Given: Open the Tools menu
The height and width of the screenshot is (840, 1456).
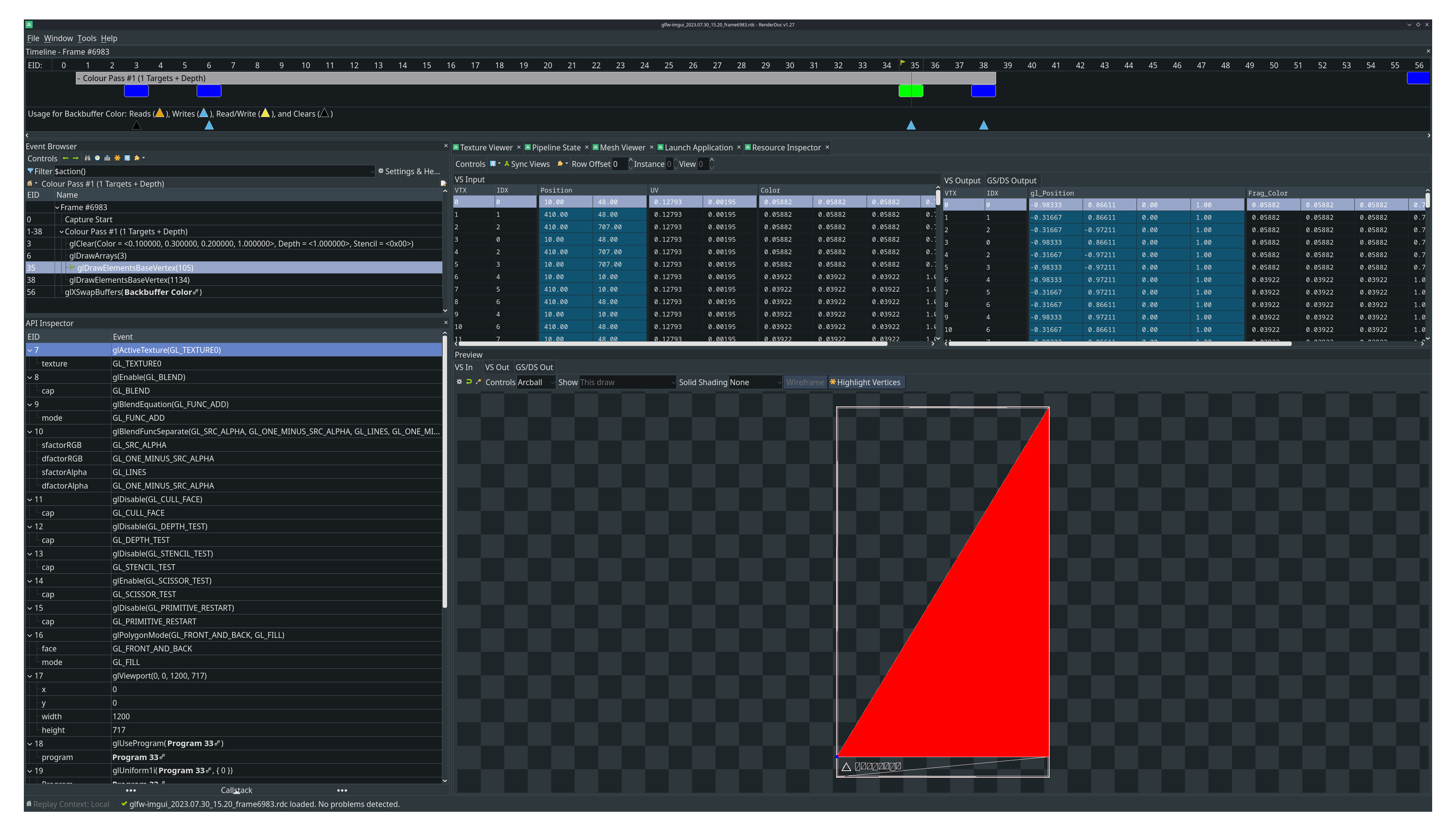Looking at the screenshot, I should 87,38.
